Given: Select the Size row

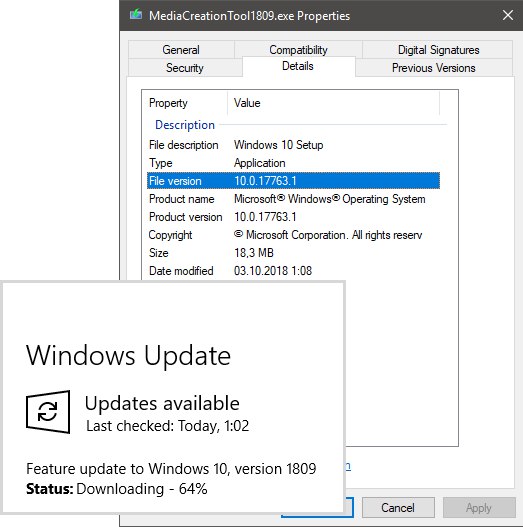Looking at the screenshot, I should (293, 253).
